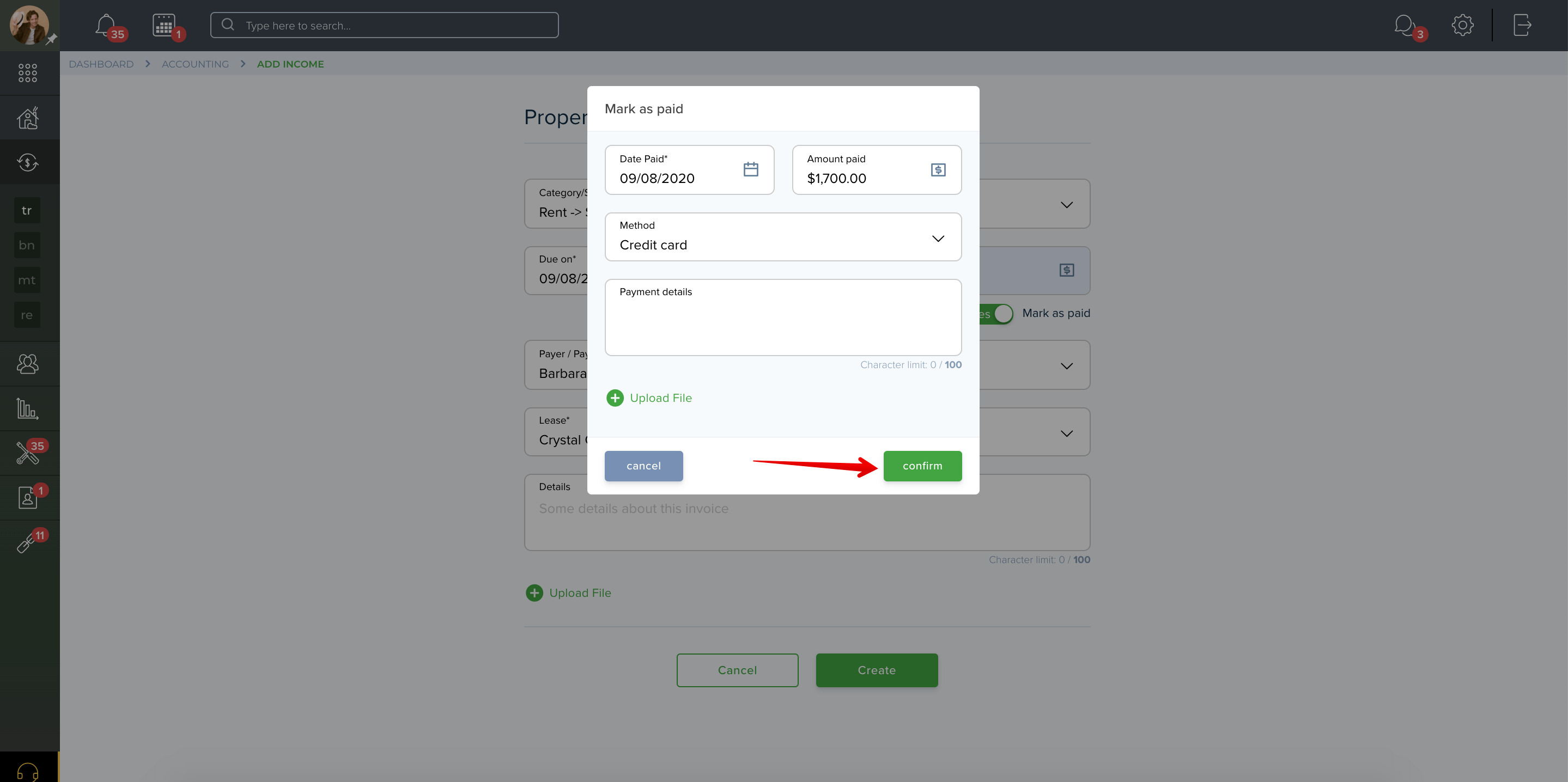
Task: Open notifications bell with 35 badge
Action: [x=106, y=26]
